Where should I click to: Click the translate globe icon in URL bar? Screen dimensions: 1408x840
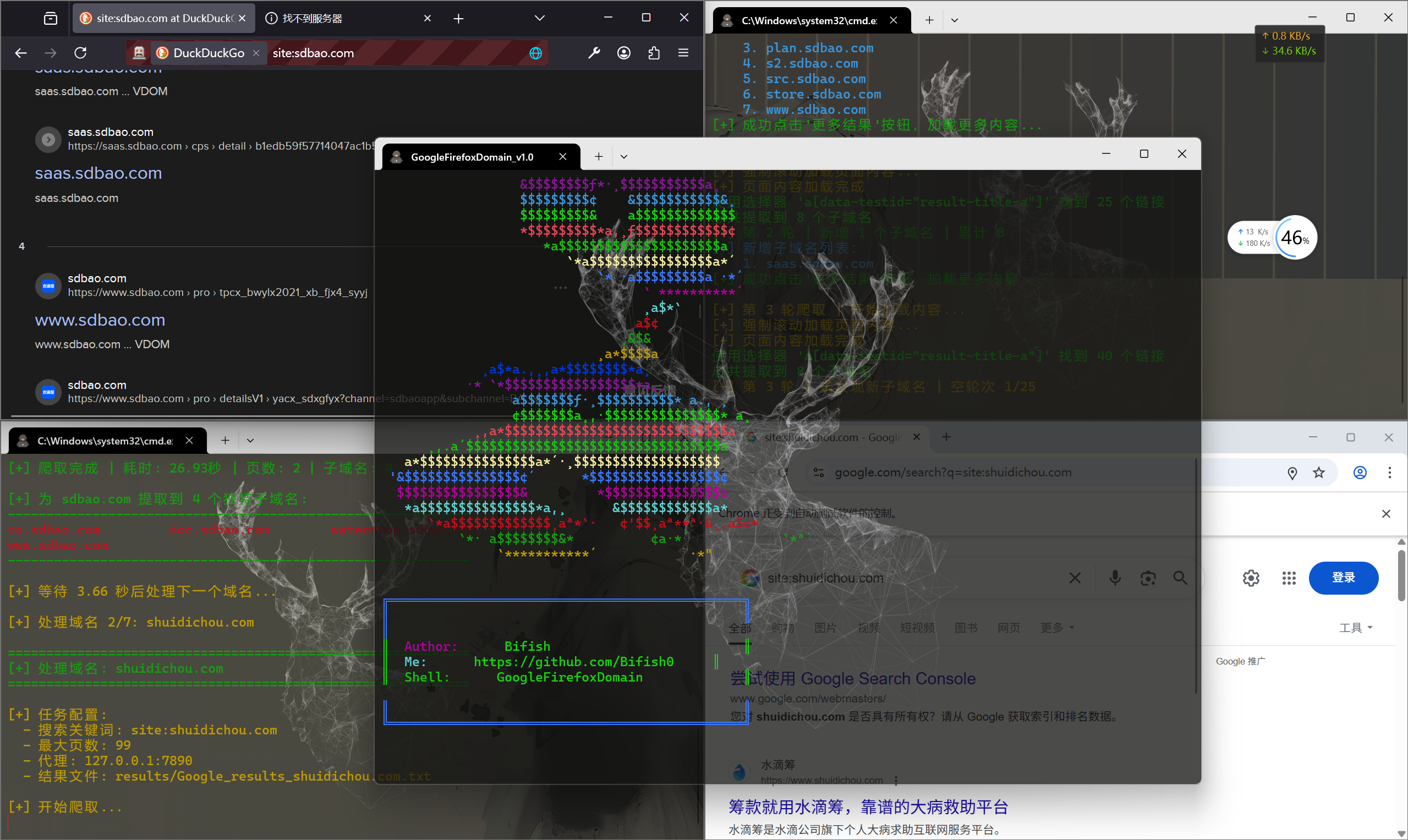pos(535,53)
